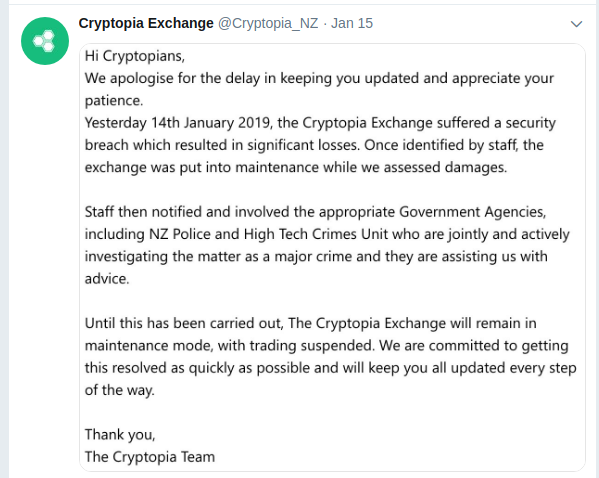This screenshot has width=599, height=478.
Task: Click the 'including NZ Police and High Tech' line
Action: pos(327,234)
